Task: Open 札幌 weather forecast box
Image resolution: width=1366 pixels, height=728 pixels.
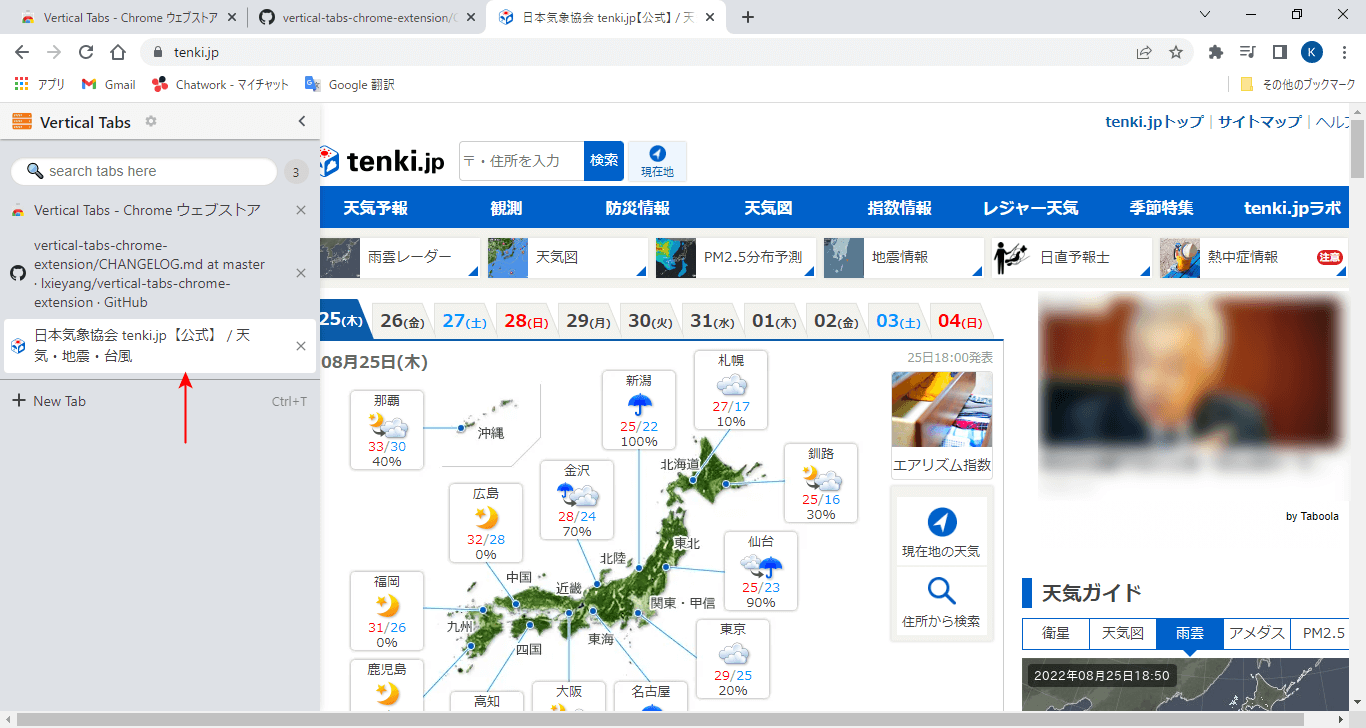Action: click(731, 390)
